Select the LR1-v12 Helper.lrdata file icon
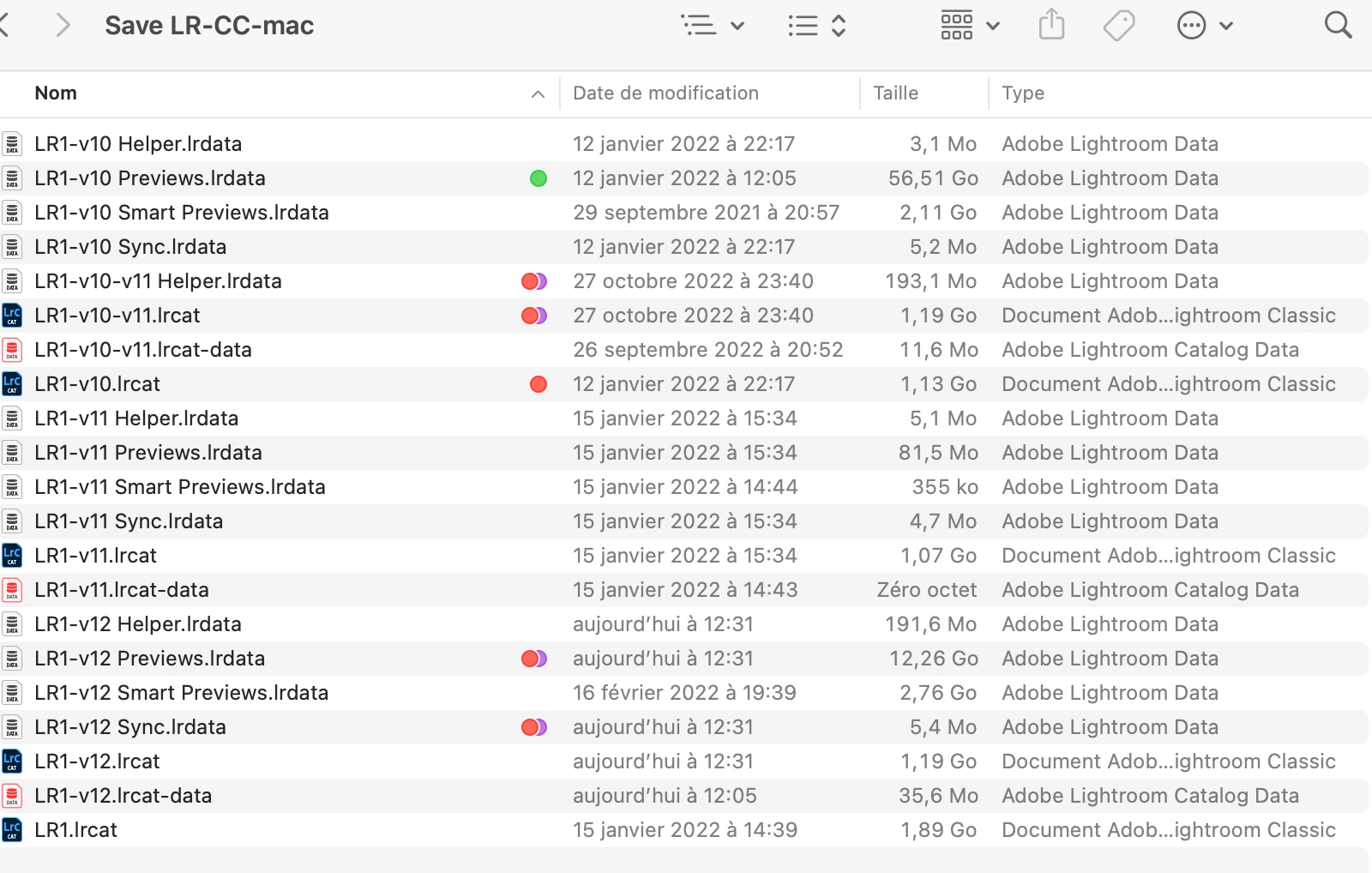Image resolution: width=1372 pixels, height=873 pixels. (x=12, y=624)
